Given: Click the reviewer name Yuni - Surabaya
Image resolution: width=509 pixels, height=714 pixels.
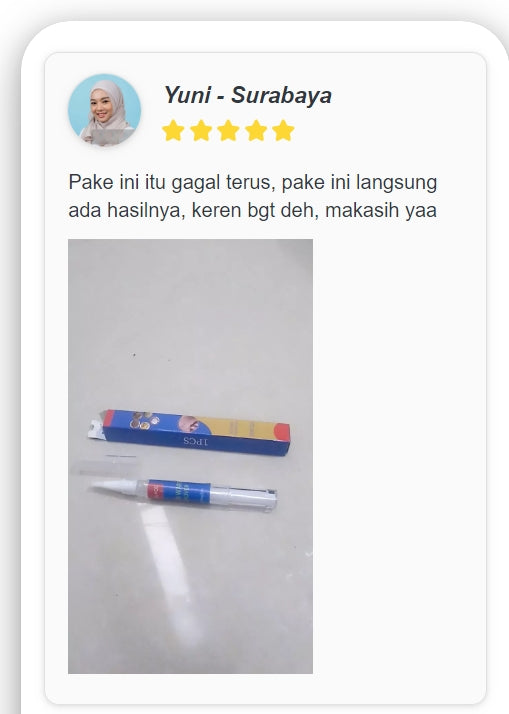Looking at the screenshot, I should [x=248, y=95].
